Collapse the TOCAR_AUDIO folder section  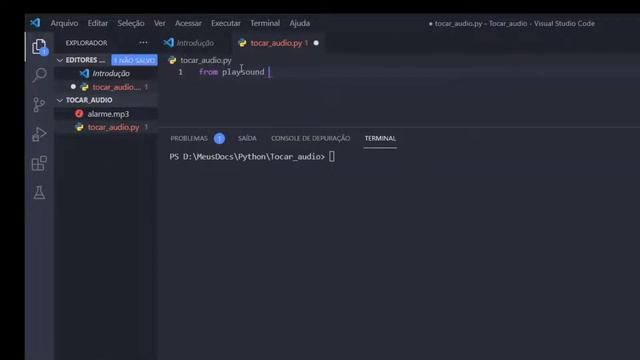tap(60, 100)
